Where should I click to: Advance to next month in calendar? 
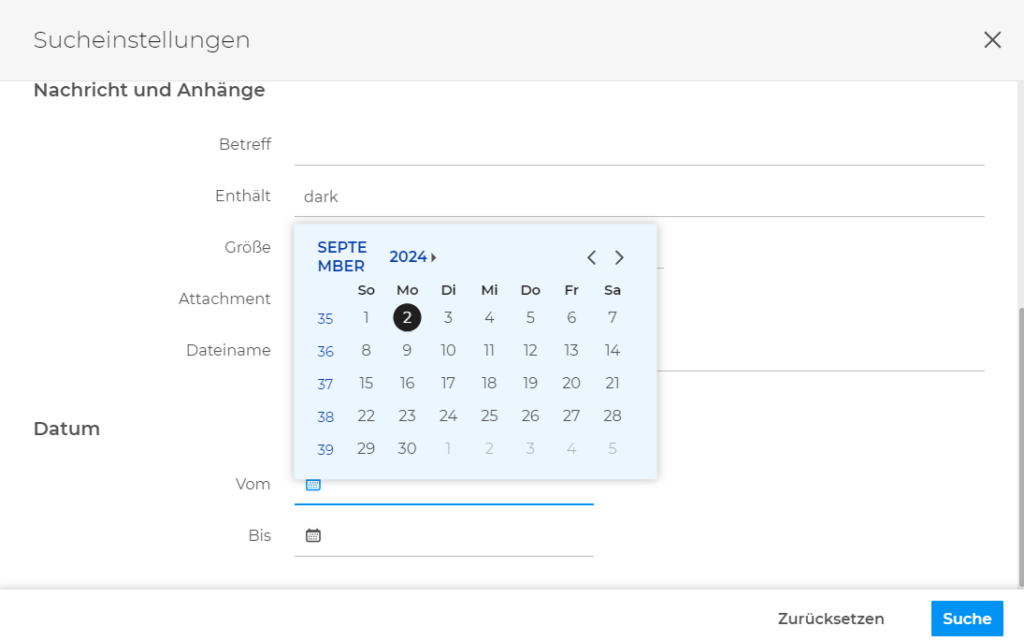click(619, 258)
